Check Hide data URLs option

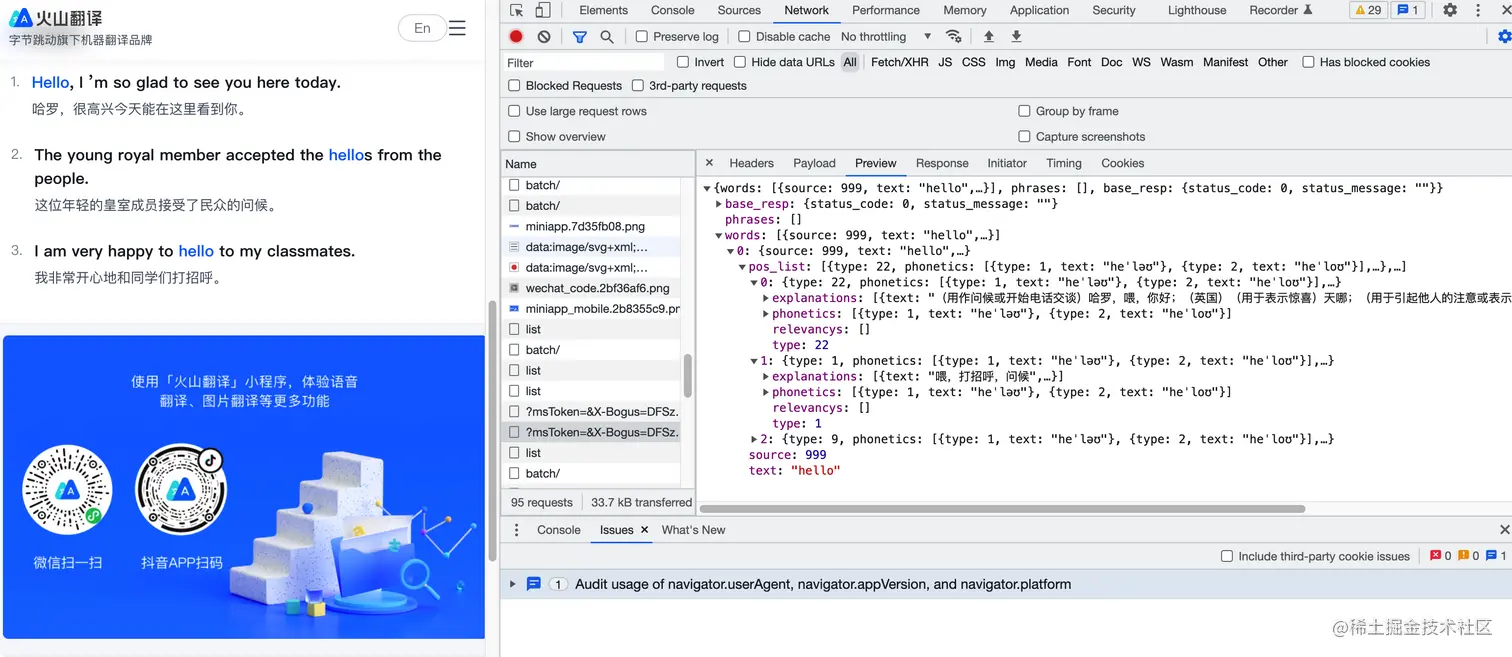tap(740, 62)
